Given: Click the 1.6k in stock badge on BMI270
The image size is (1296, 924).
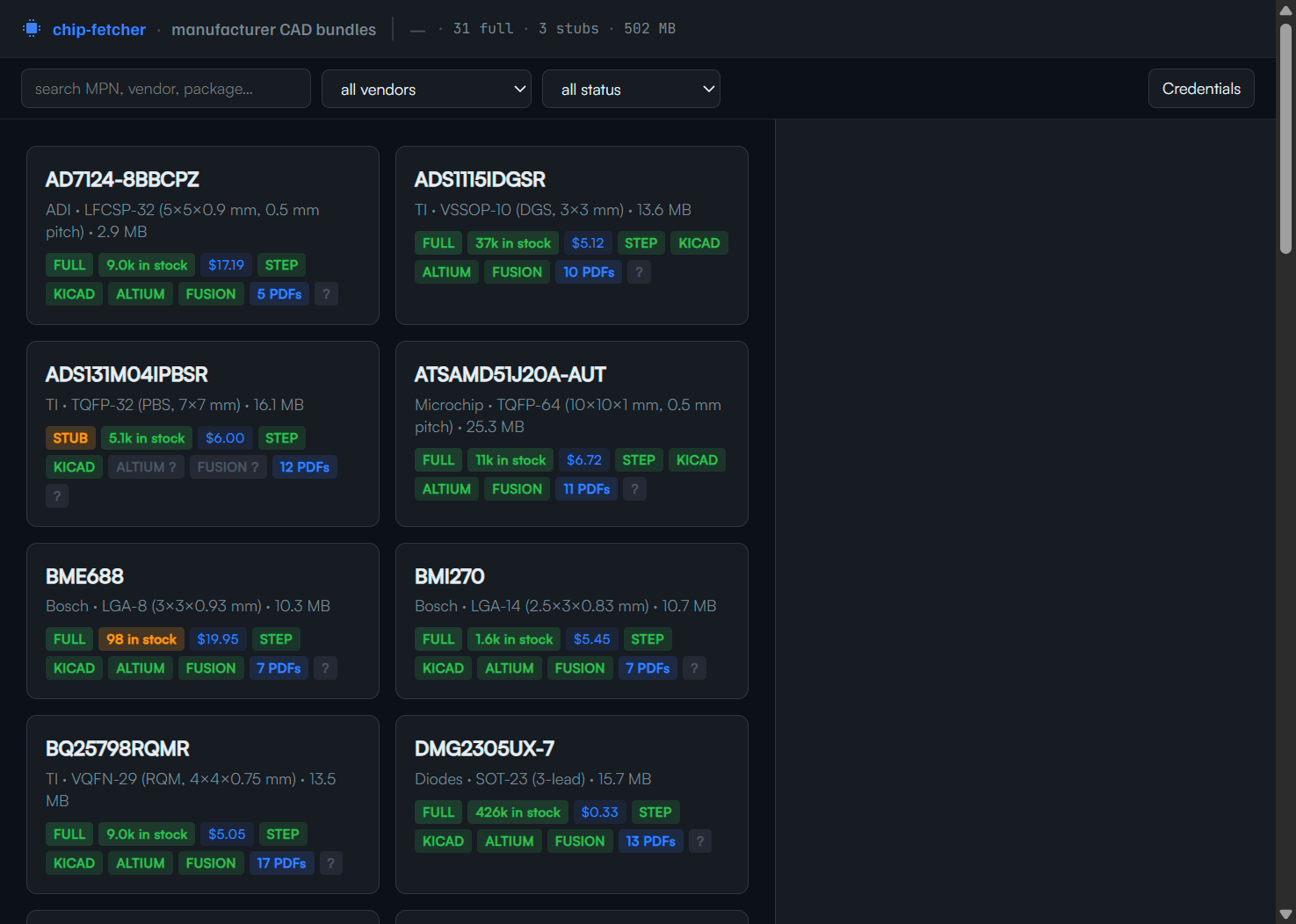Looking at the screenshot, I should pos(514,639).
